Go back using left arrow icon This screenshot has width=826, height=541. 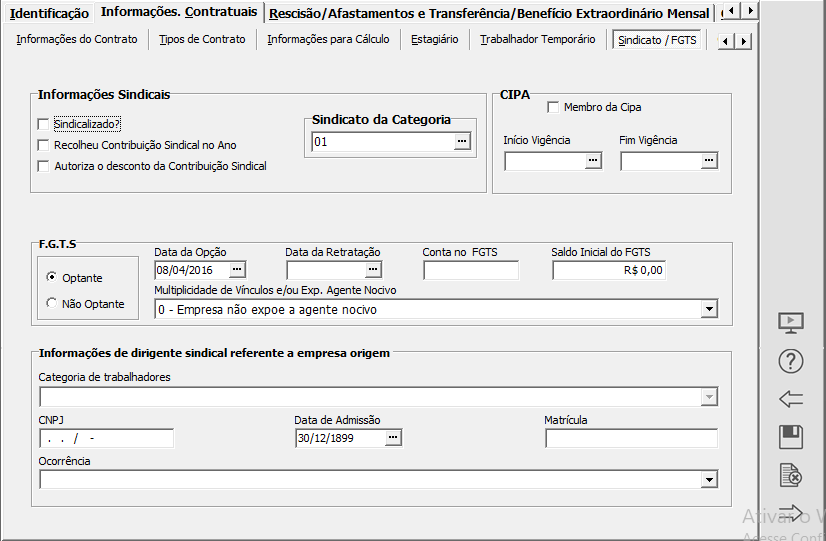point(791,399)
